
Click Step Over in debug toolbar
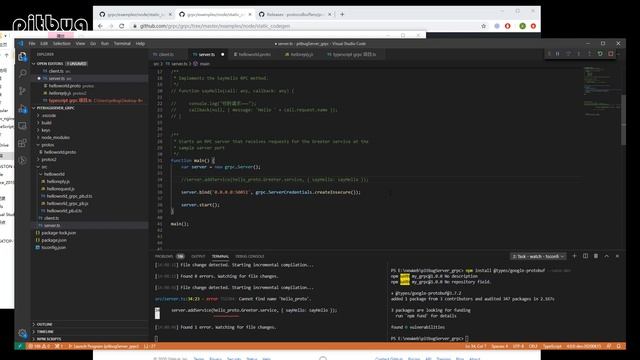click(x=568, y=54)
